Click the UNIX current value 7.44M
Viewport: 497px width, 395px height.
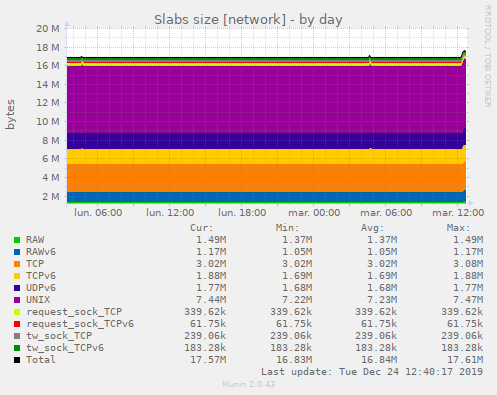(x=211, y=300)
